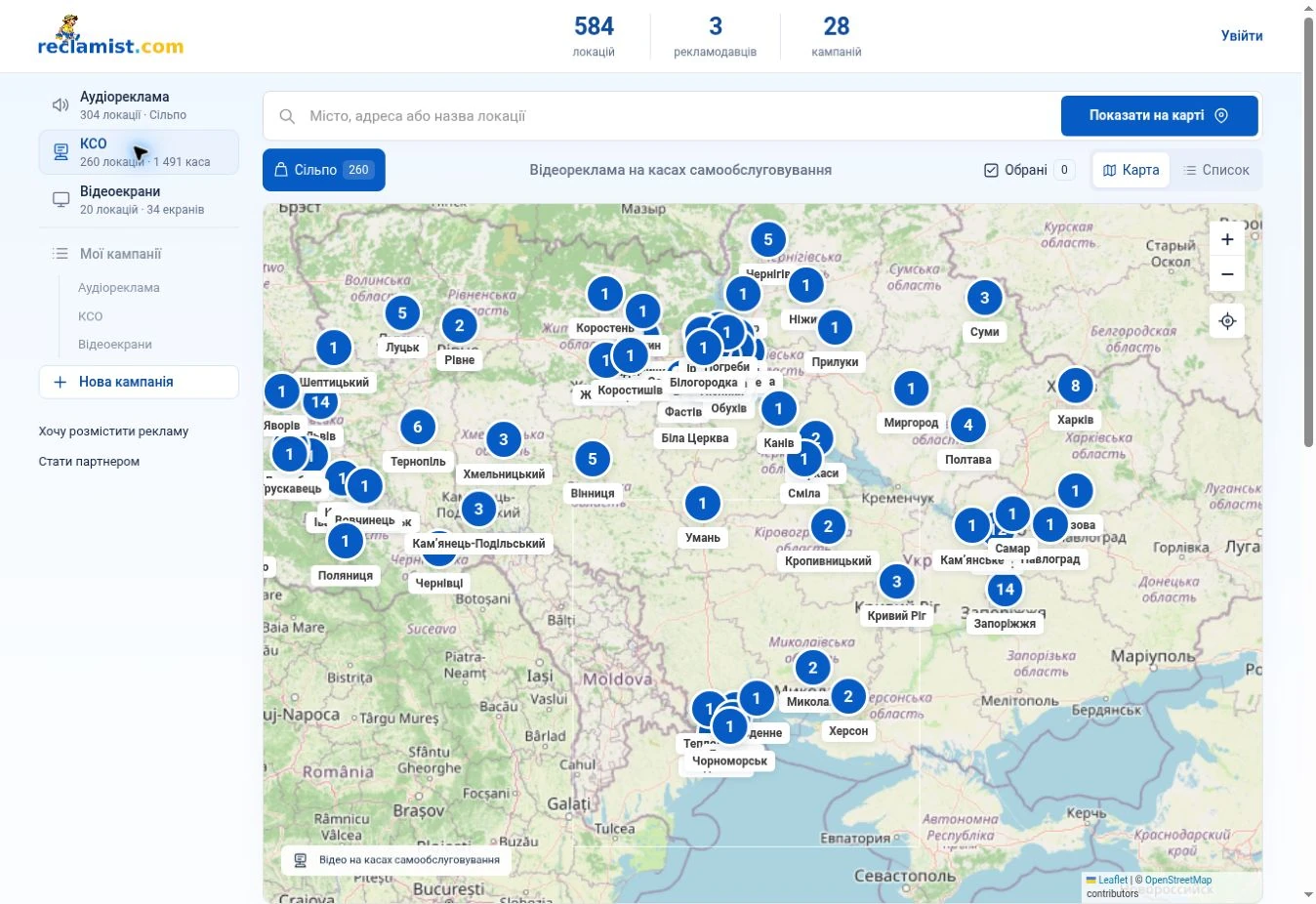This screenshot has width=1316, height=904.
Task: Click the page vertical scrollbar
Action: (x=1309, y=232)
